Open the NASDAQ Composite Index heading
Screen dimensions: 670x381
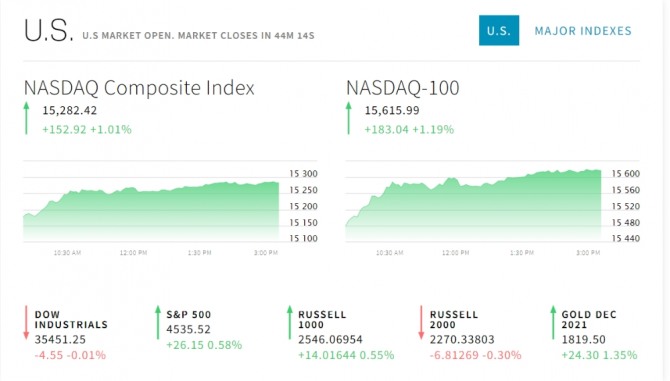point(139,88)
